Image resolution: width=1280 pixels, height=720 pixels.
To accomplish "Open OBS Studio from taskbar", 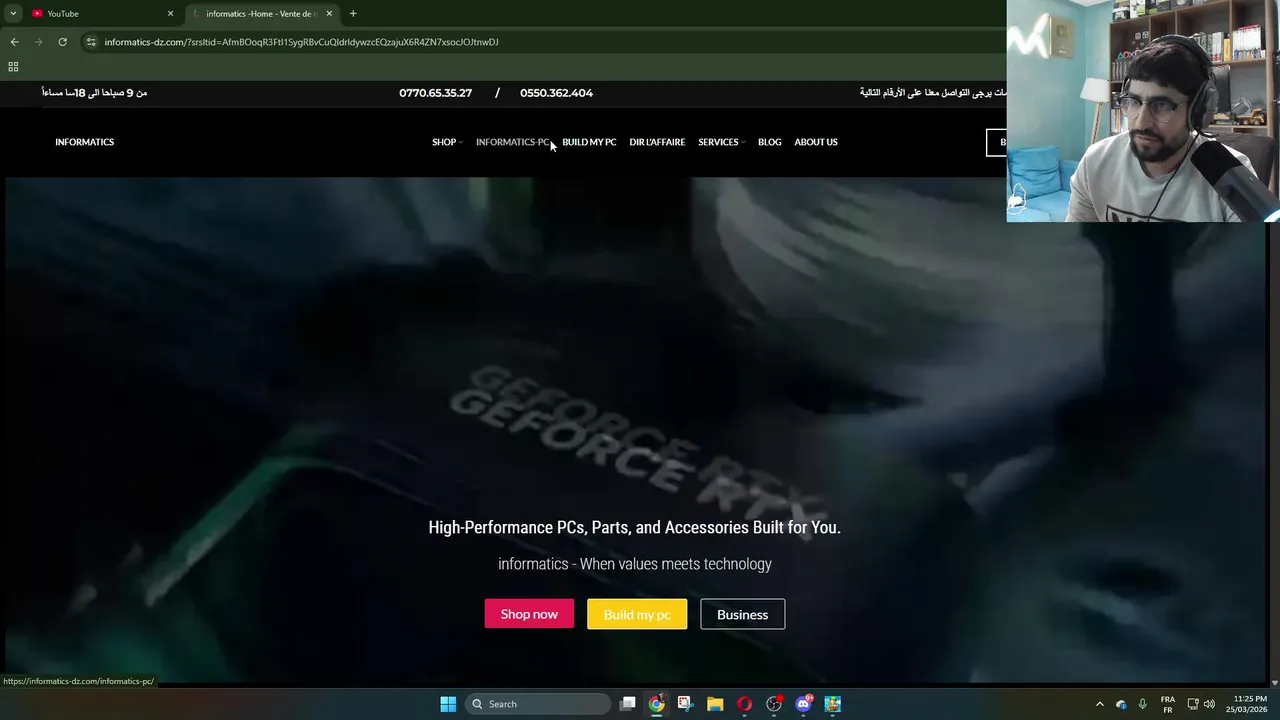I will [x=774, y=704].
